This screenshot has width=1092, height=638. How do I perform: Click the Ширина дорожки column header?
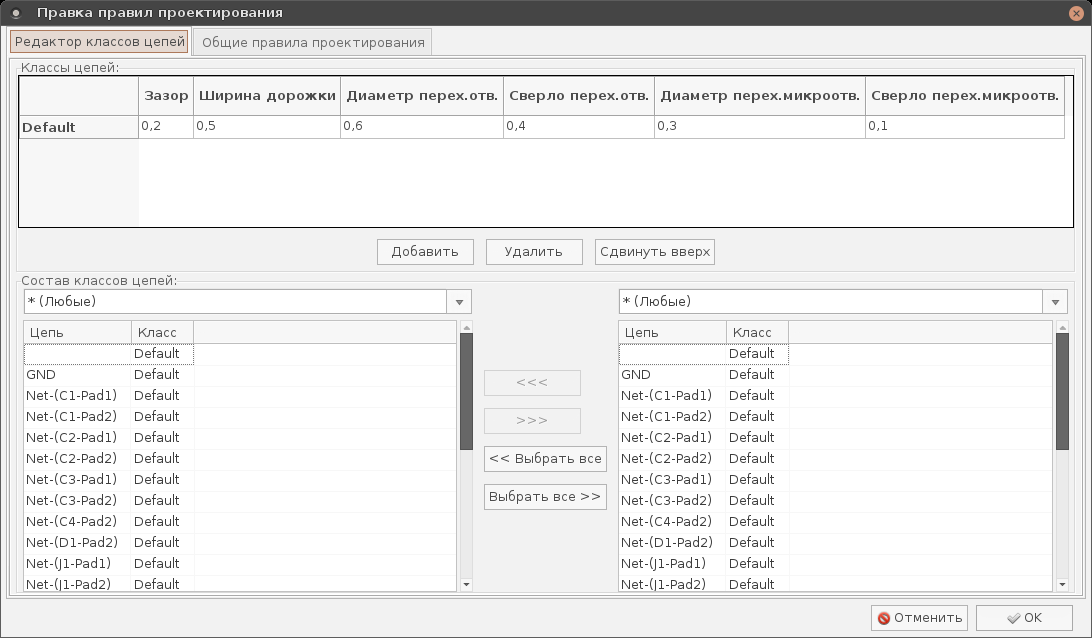pos(267,96)
